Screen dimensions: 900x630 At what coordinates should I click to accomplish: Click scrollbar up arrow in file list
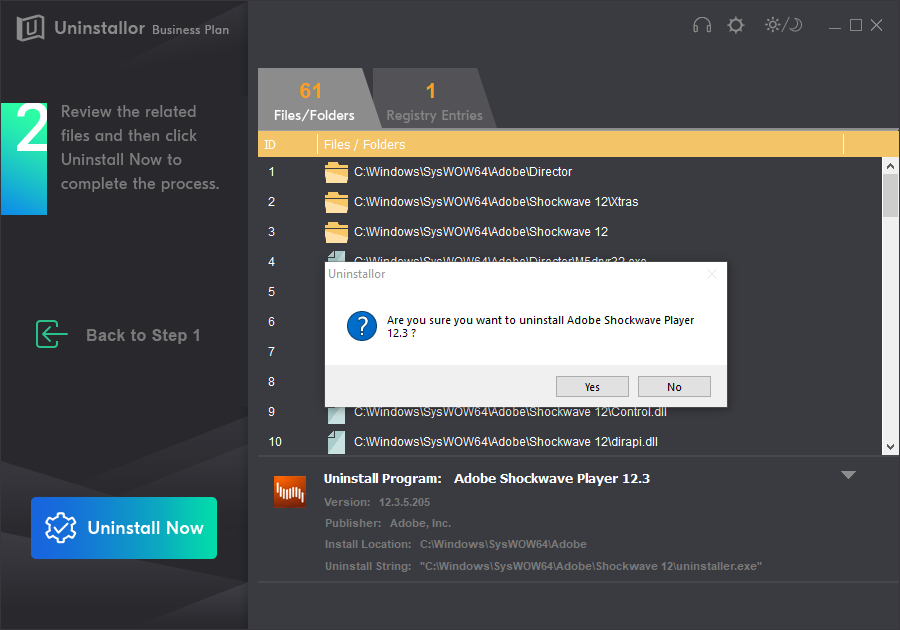[x=890, y=166]
